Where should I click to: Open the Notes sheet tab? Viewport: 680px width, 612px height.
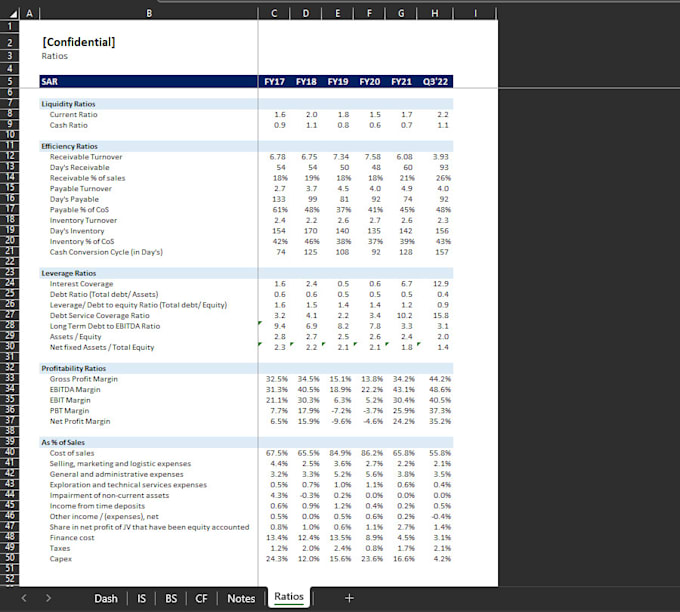tap(241, 599)
